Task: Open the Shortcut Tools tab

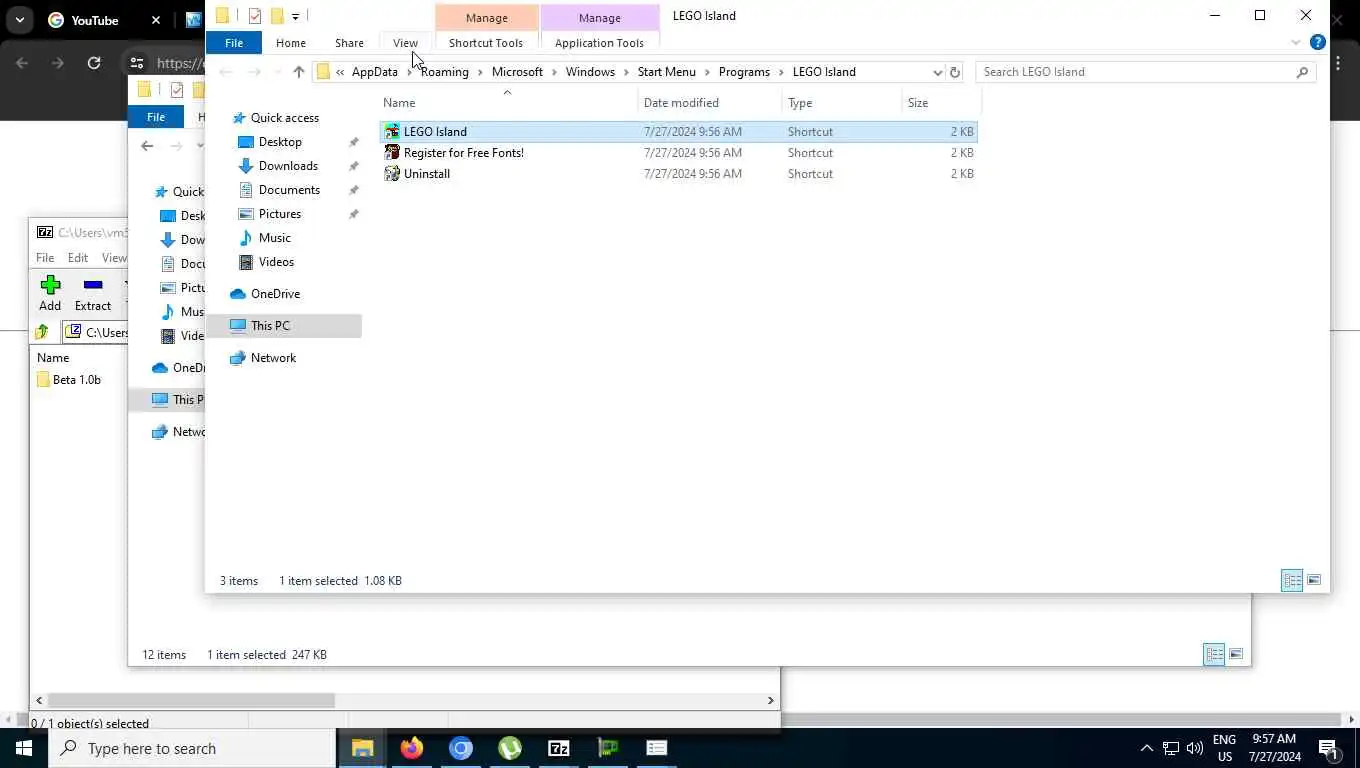Action: coord(486,43)
